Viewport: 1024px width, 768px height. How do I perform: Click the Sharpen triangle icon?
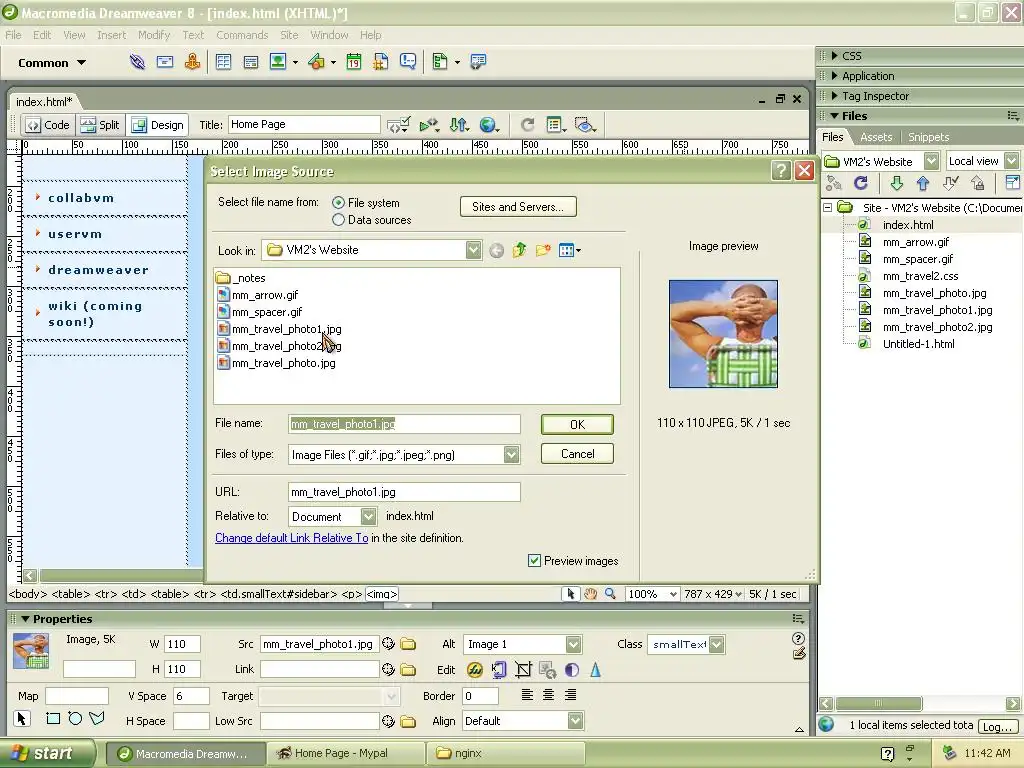(596, 669)
